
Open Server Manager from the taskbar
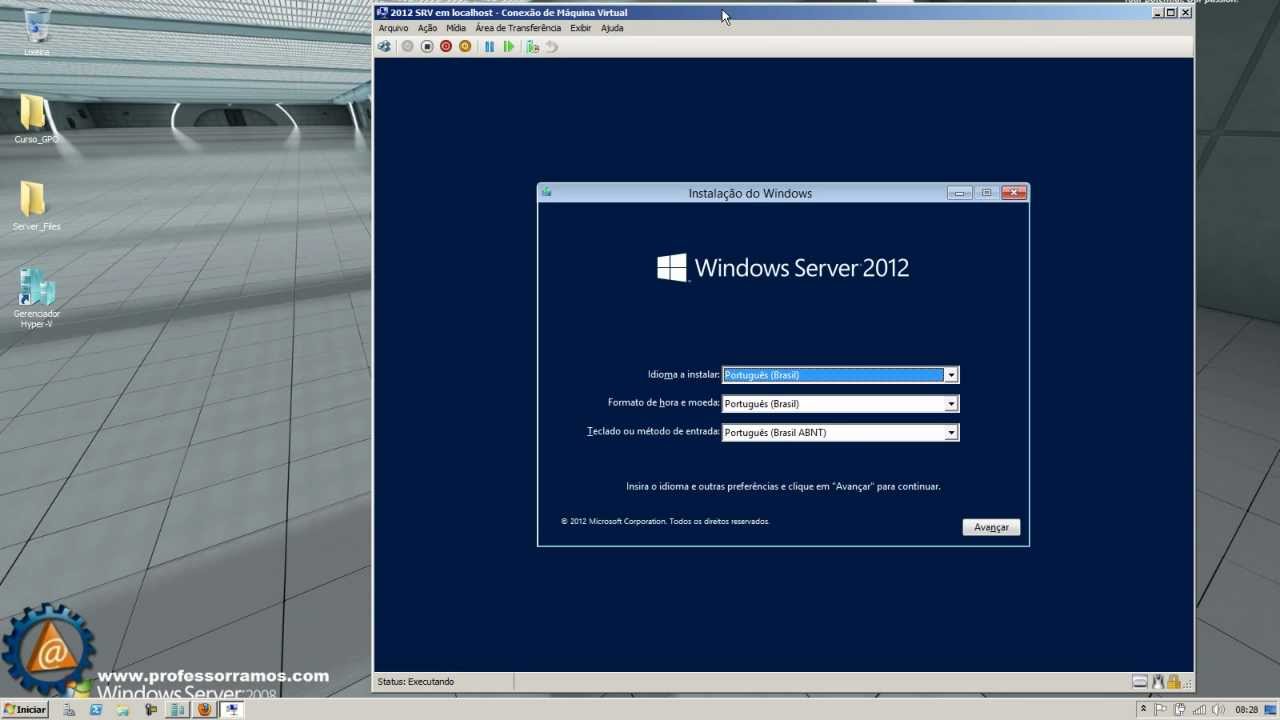(70, 709)
